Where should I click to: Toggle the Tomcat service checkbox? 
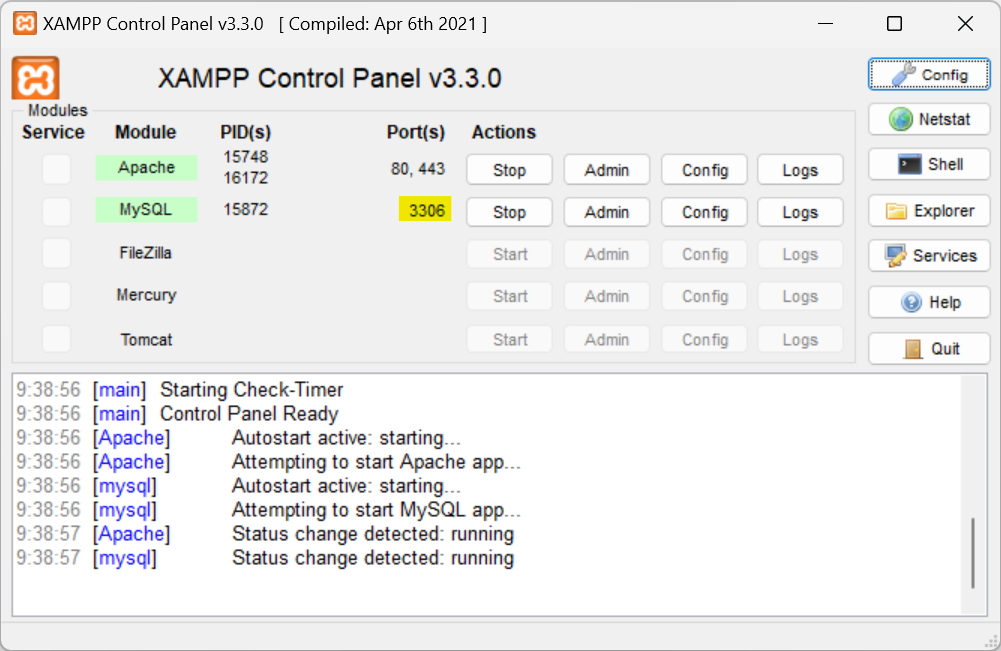pyautogui.click(x=56, y=339)
